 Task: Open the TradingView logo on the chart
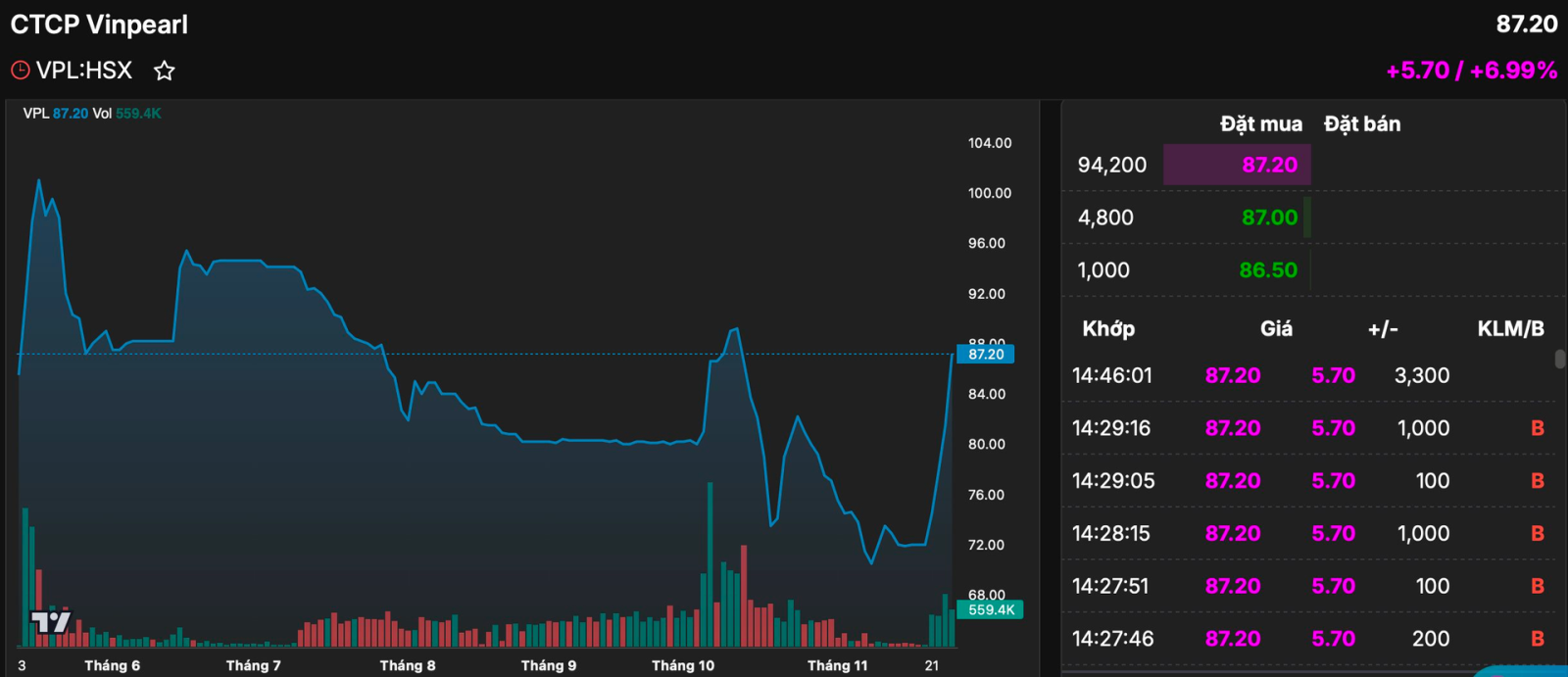[51, 621]
